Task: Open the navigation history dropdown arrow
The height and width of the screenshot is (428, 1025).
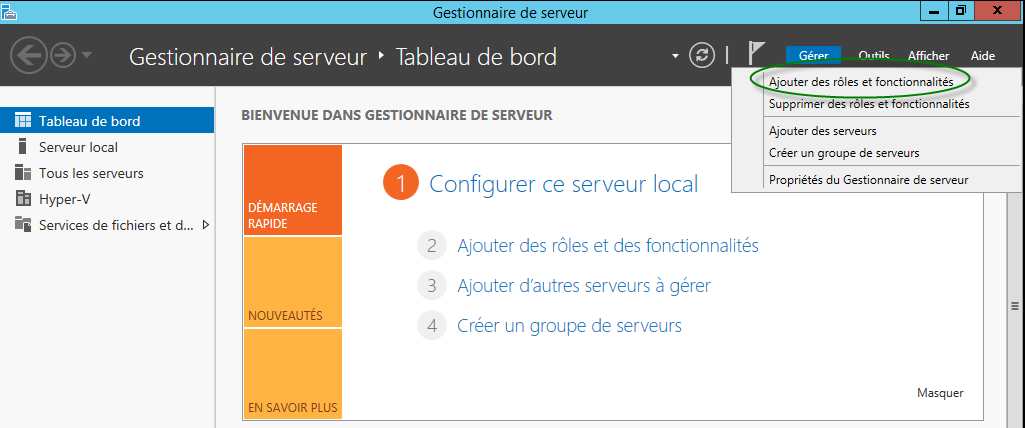Action: pyautogui.click(x=86, y=56)
